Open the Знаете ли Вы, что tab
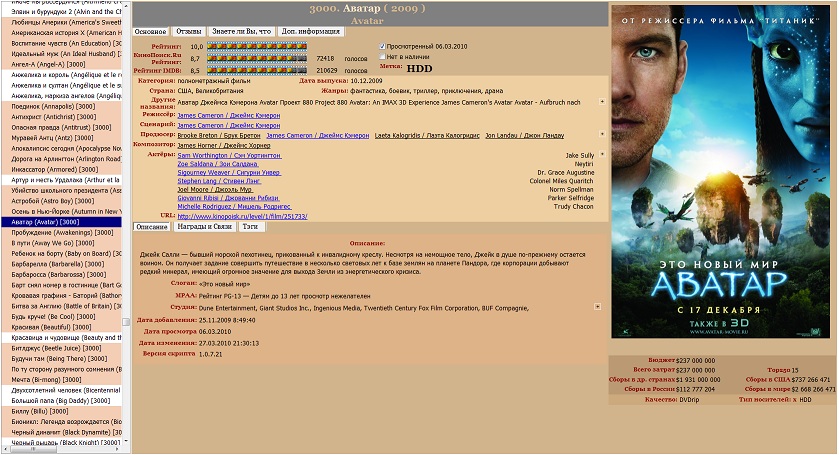The image size is (839, 455). pyautogui.click(x=241, y=32)
